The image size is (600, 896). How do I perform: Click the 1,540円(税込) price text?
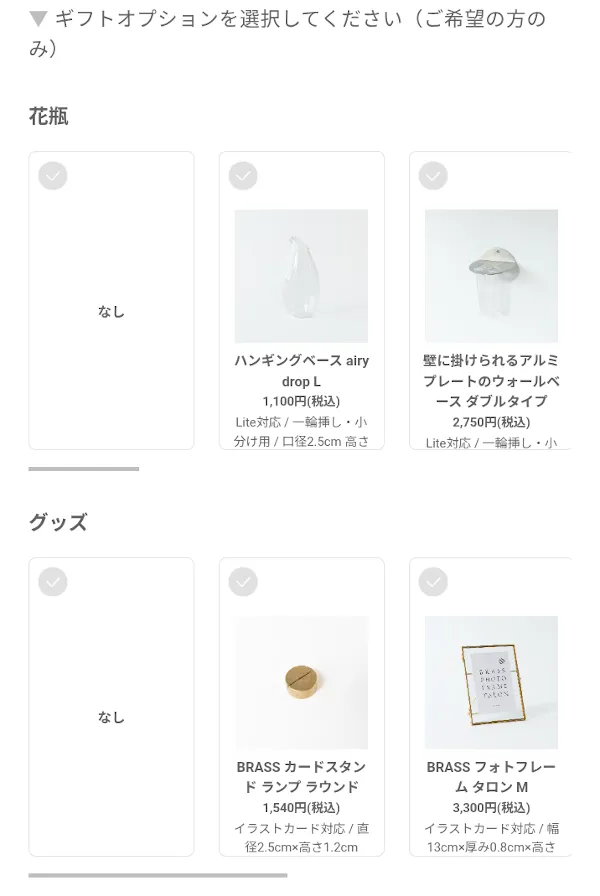[x=301, y=808]
